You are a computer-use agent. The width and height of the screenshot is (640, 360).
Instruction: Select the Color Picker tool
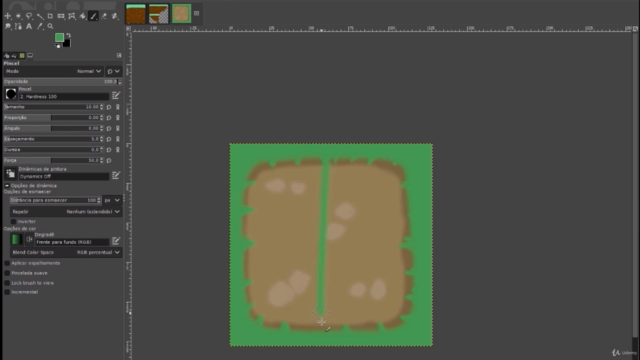pos(40,26)
